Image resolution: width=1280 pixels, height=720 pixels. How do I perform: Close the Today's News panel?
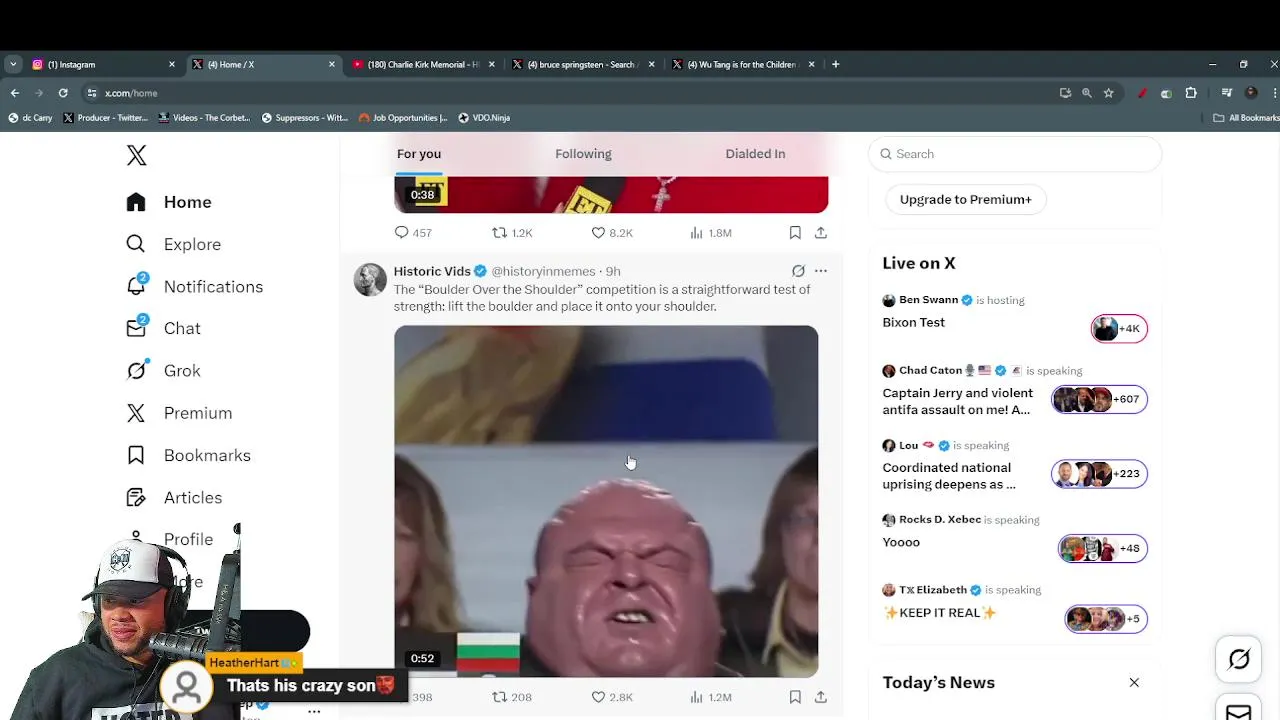[1134, 682]
